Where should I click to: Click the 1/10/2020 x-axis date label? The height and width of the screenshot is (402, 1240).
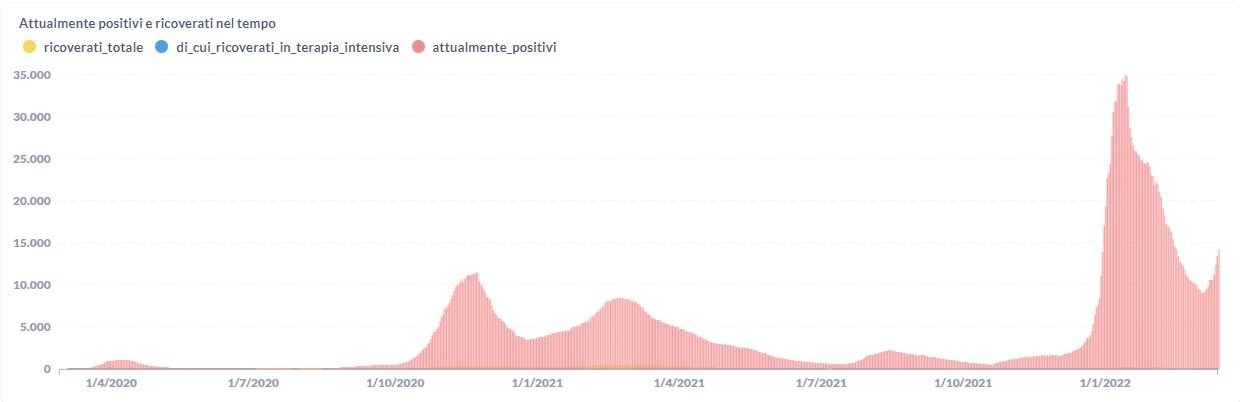pos(397,383)
